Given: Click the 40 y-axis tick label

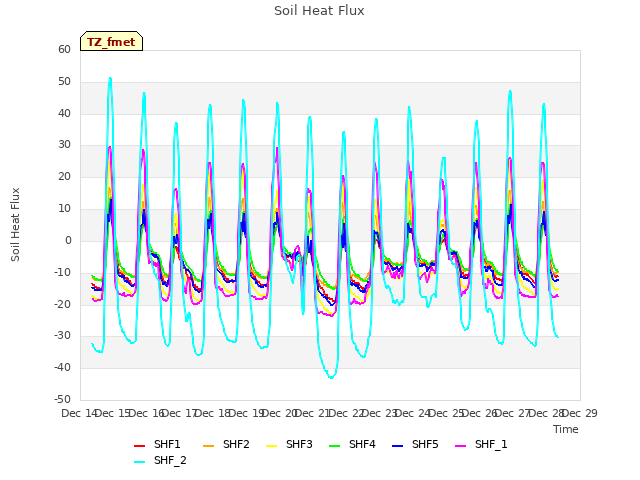Looking at the screenshot, I should click(64, 113).
